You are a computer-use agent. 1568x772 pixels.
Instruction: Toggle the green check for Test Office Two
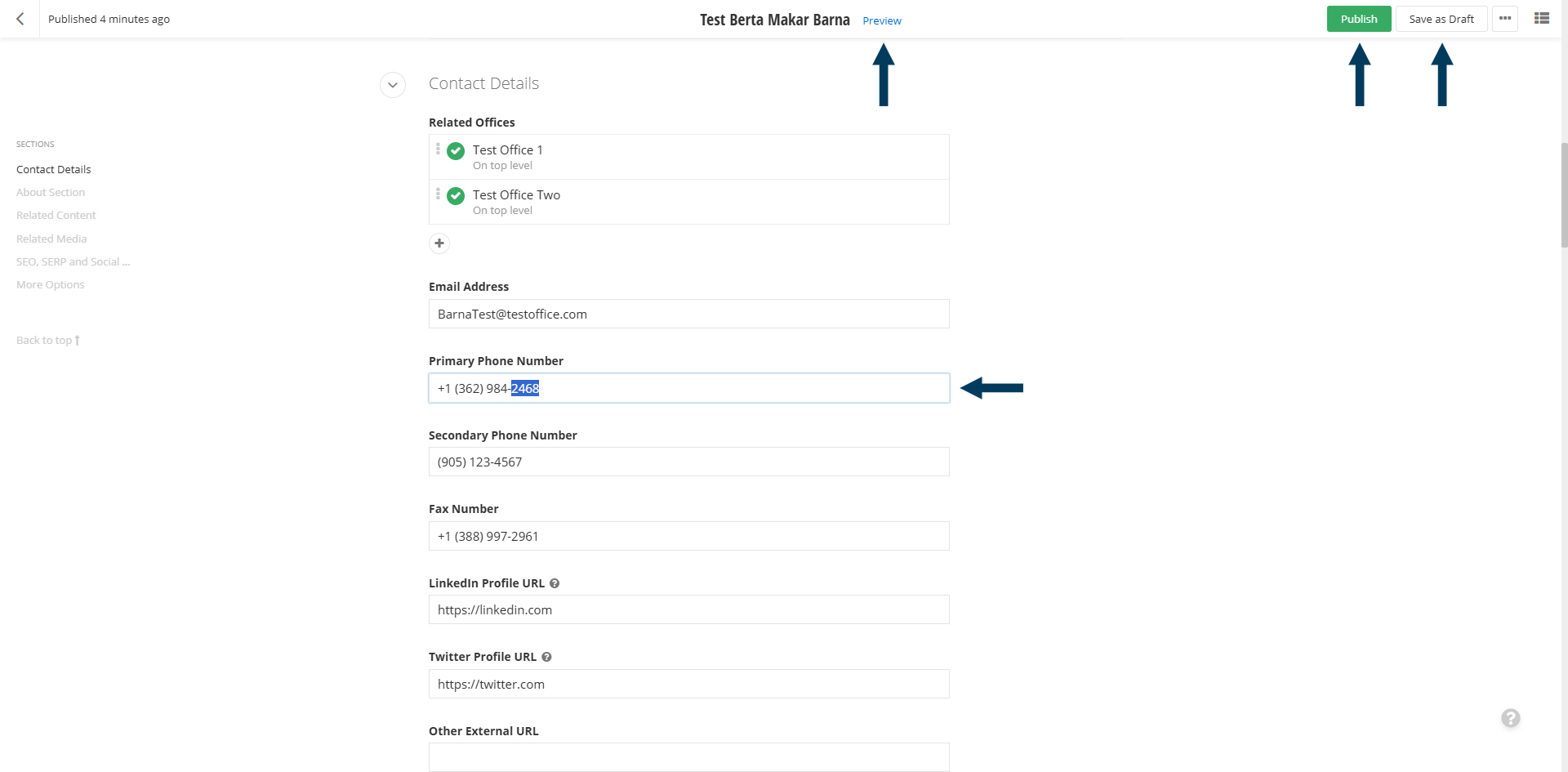[x=456, y=196]
